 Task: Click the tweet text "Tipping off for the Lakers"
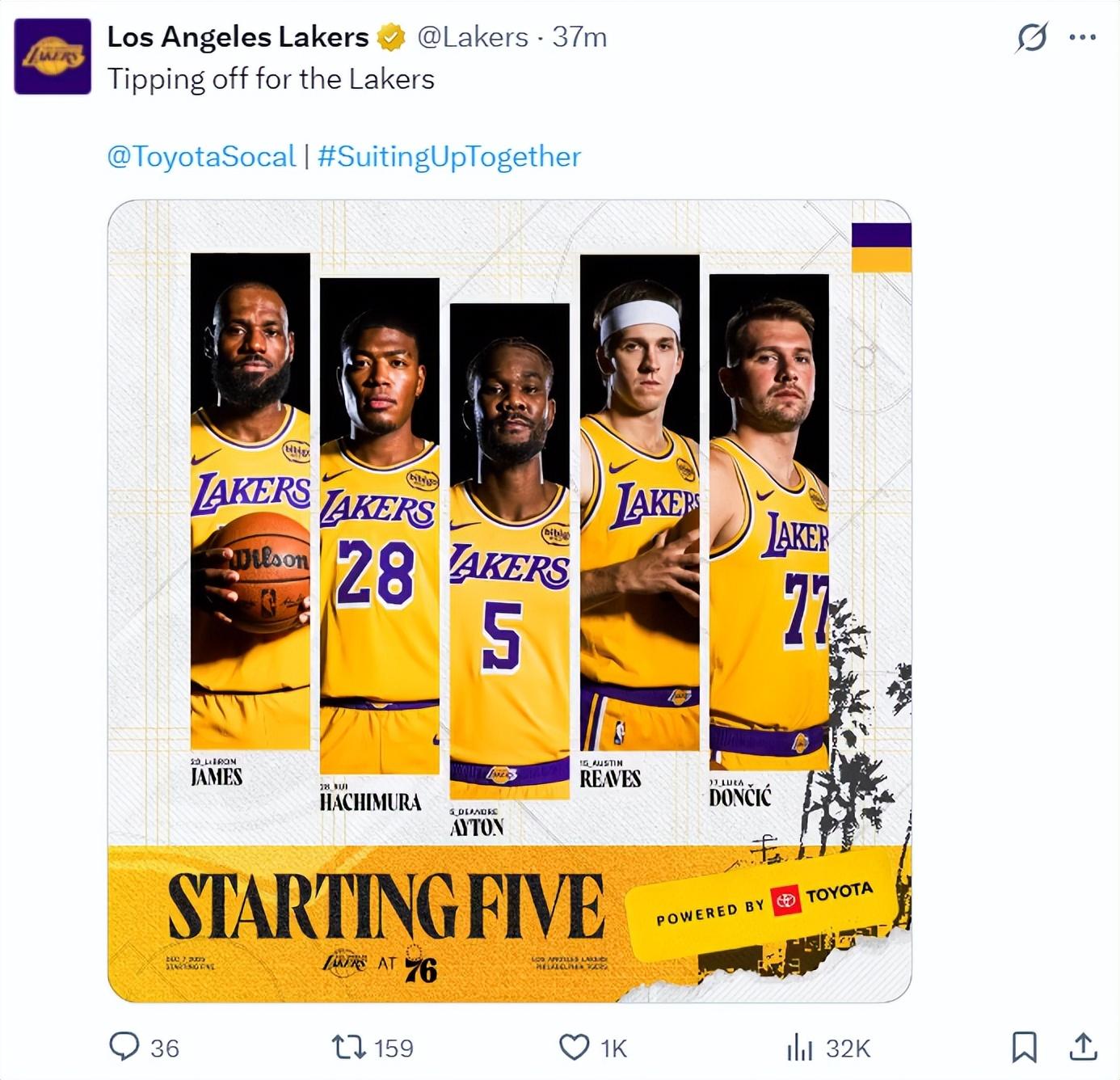(x=271, y=79)
